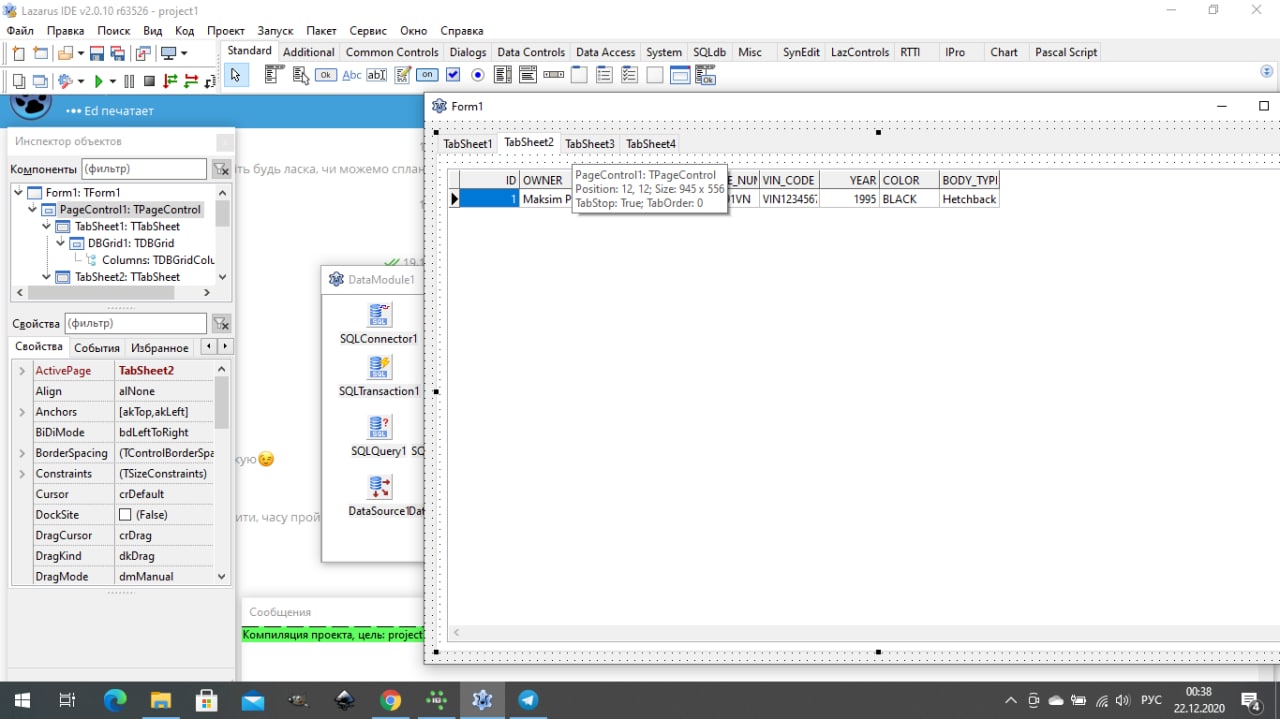Viewport: 1280px width, 719px height.
Task: Pick the TLabel 'Abc' component icon
Action: pyautogui.click(x=352, y=75)
